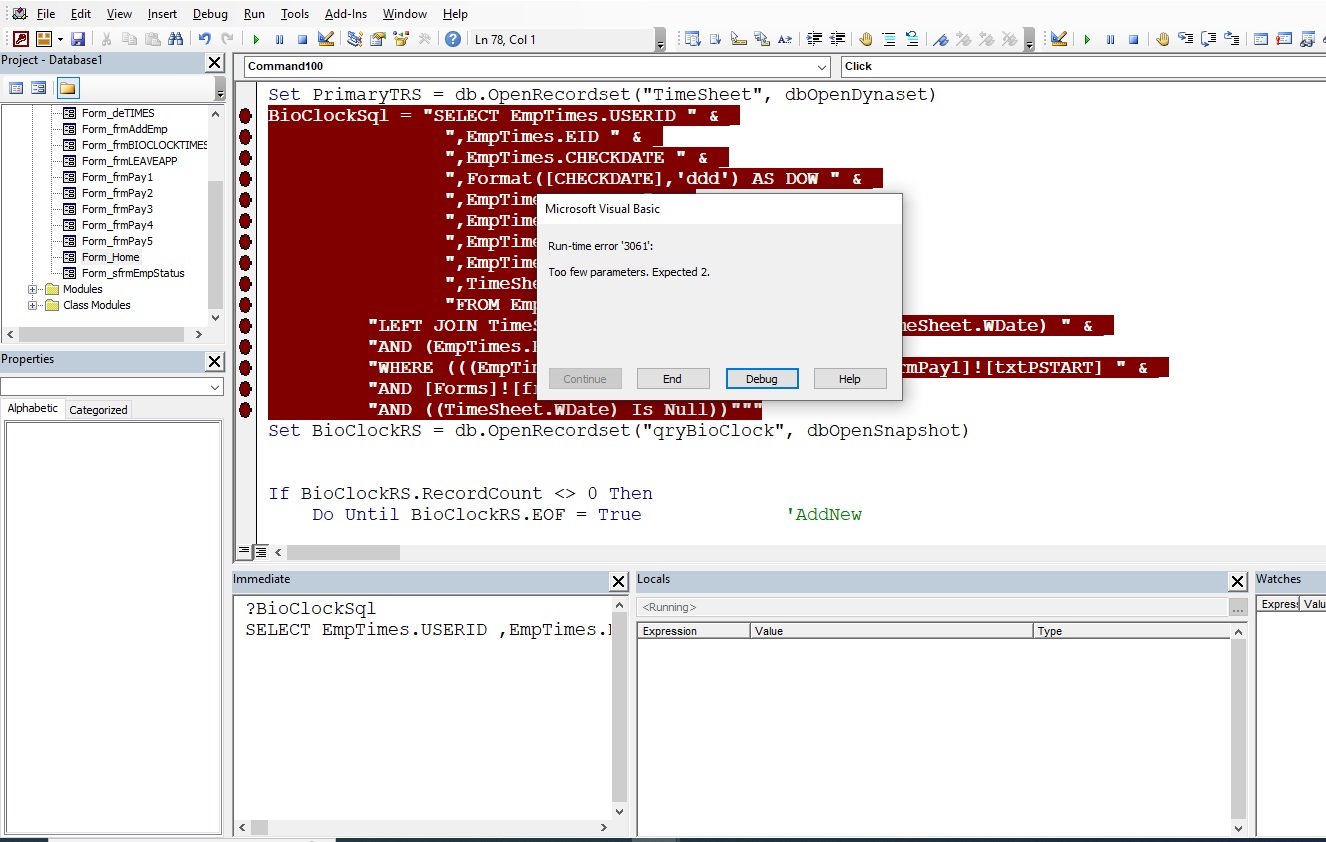Click End in the error dialog

tap(672, 379)
